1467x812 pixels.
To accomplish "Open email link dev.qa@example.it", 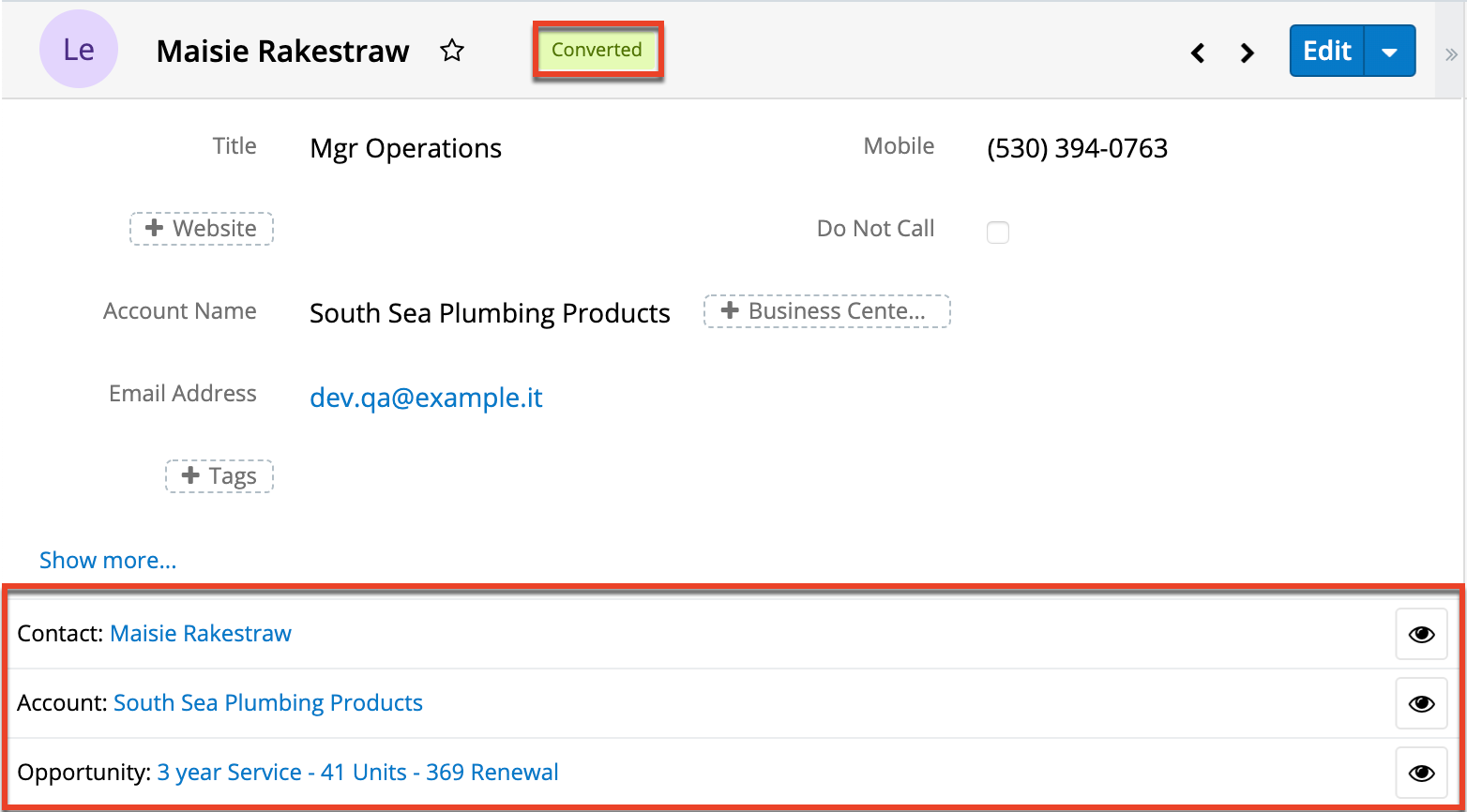I will [x=426, y=398].
